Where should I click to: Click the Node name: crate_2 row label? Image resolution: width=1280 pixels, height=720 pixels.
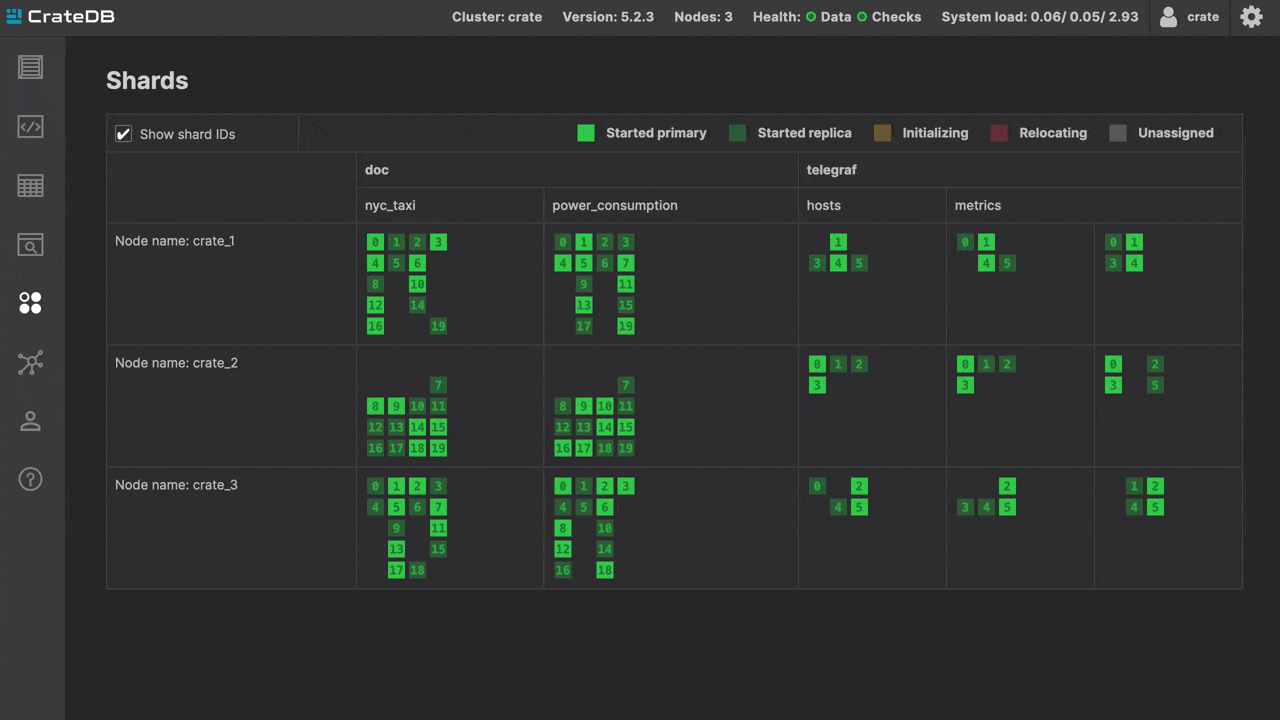[176, 363]
